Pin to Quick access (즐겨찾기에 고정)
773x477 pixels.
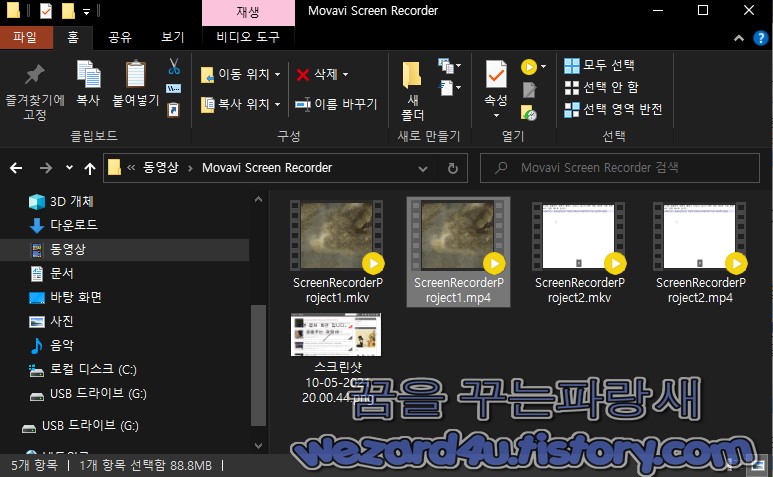(35, 92)
